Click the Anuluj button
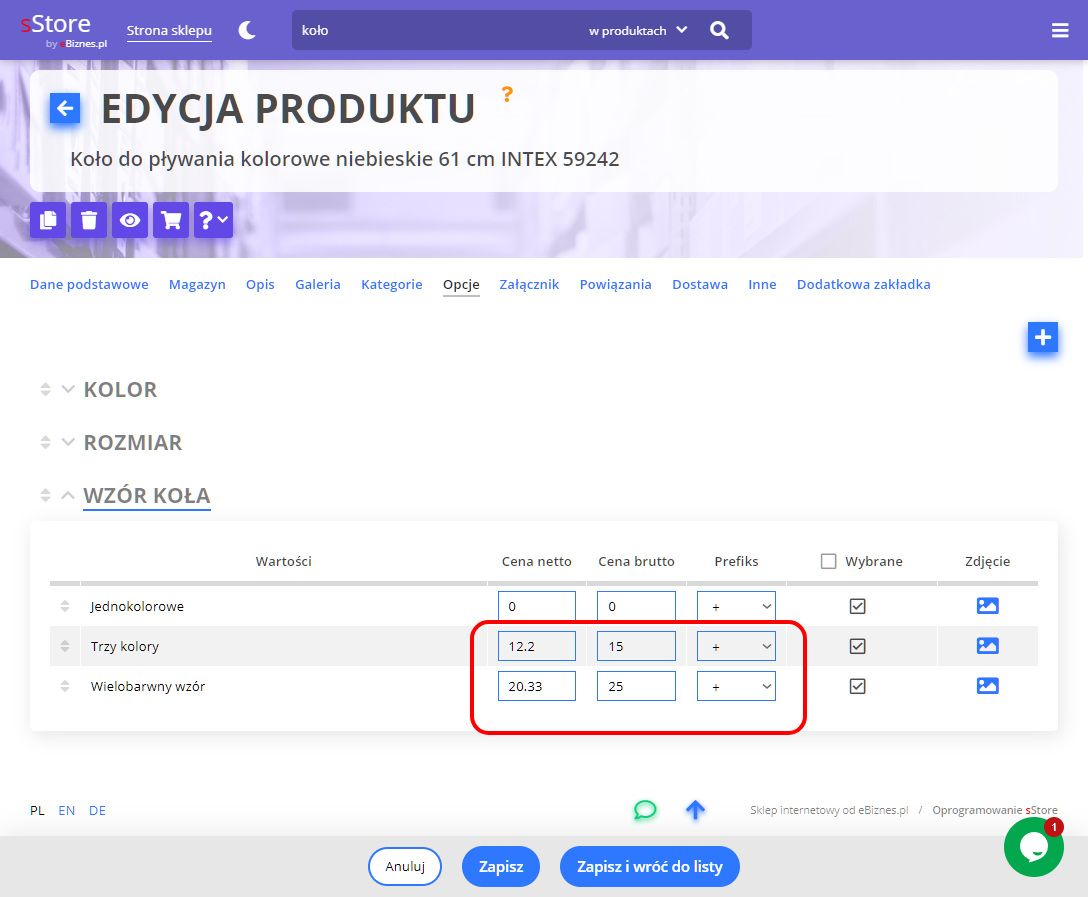1088x897 pixels. 405,866
